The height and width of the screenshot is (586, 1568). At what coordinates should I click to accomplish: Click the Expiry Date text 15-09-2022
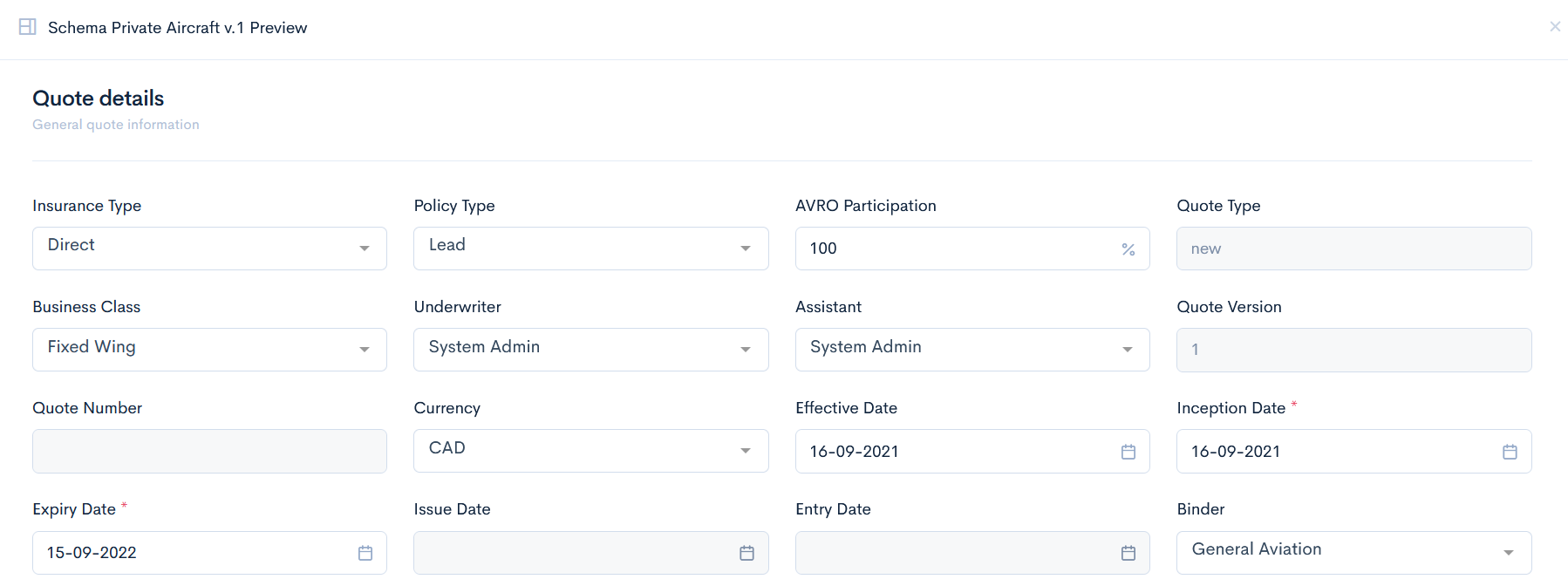coord(92,553)
